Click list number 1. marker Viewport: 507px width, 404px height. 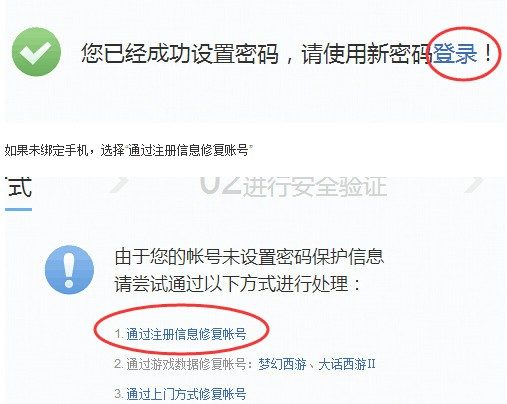(119, 334)
